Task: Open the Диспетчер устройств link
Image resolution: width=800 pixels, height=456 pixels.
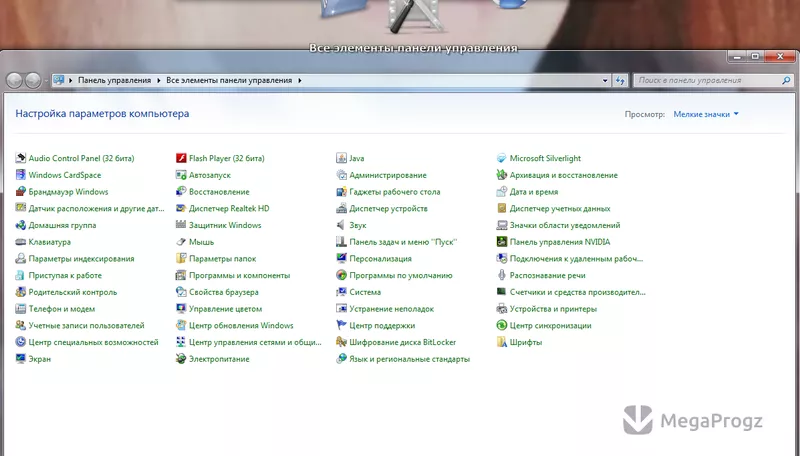Action: tap(388, 208)
